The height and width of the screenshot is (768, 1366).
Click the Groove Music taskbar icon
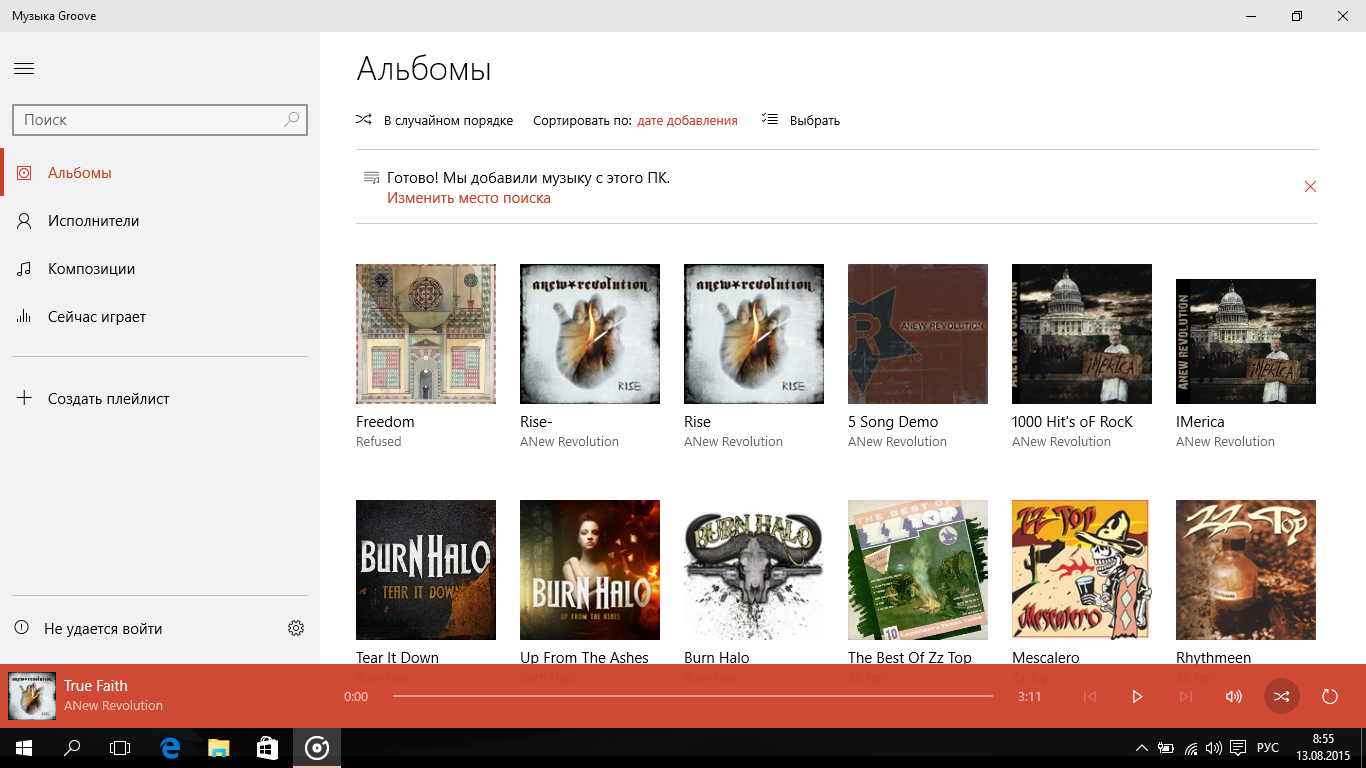point(317,748)
